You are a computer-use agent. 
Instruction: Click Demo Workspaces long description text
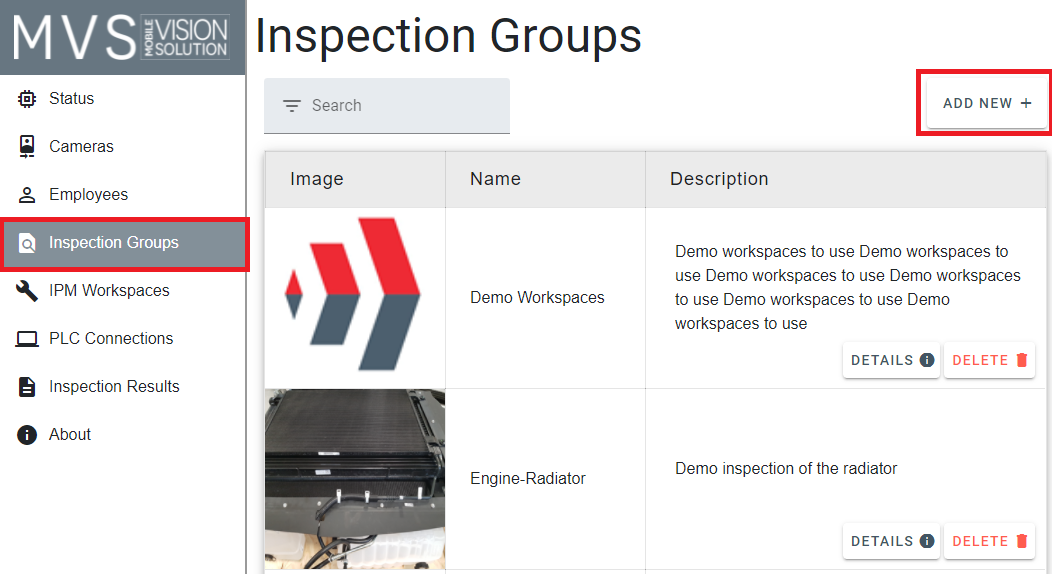point(847,288)
